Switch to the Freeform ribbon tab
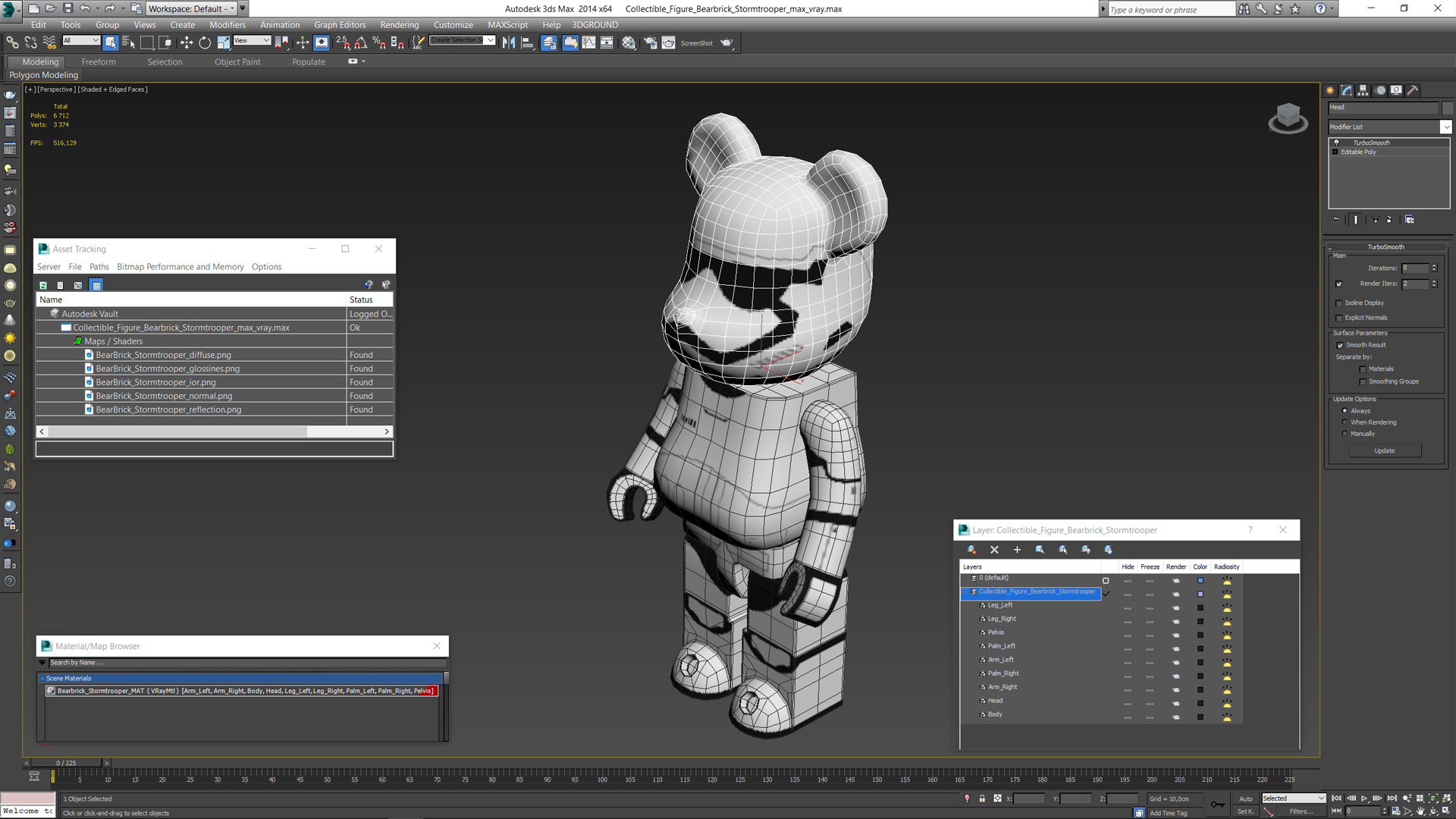The width and height of the screenshot is (1456, 819). pos(99,62)
